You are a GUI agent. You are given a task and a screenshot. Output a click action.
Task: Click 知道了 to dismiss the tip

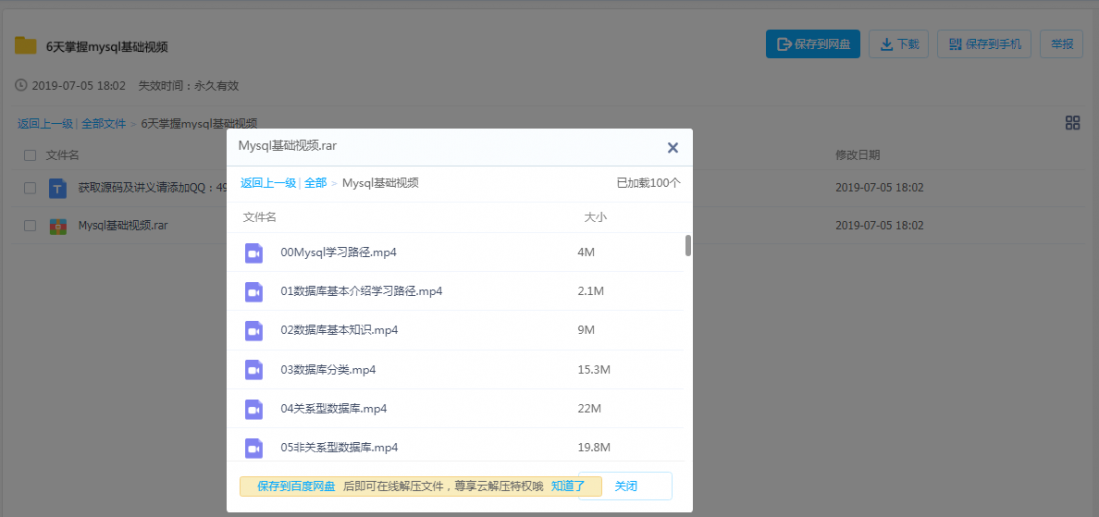point(568,486)
